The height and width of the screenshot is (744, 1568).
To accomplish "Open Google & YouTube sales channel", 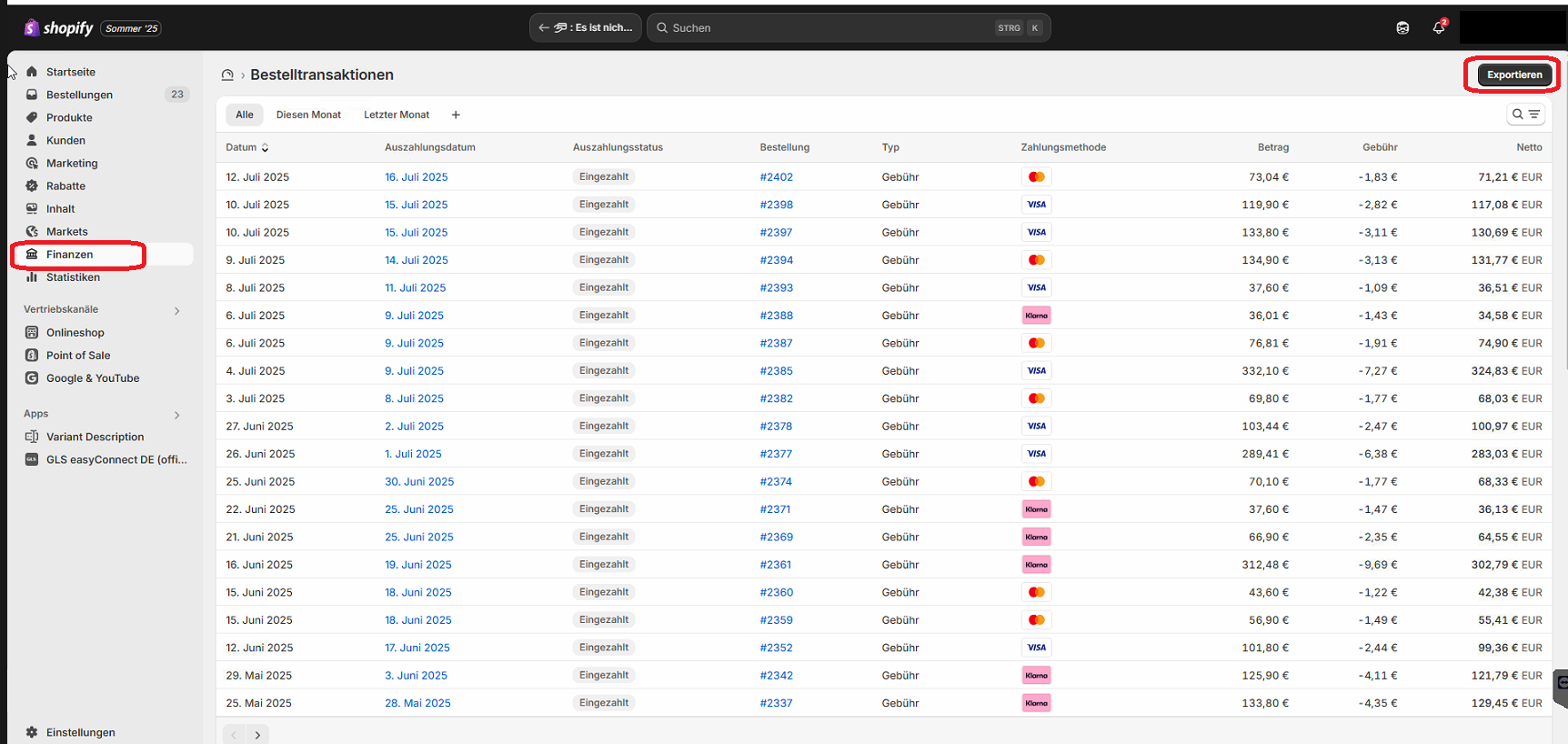I will point(92,378).
